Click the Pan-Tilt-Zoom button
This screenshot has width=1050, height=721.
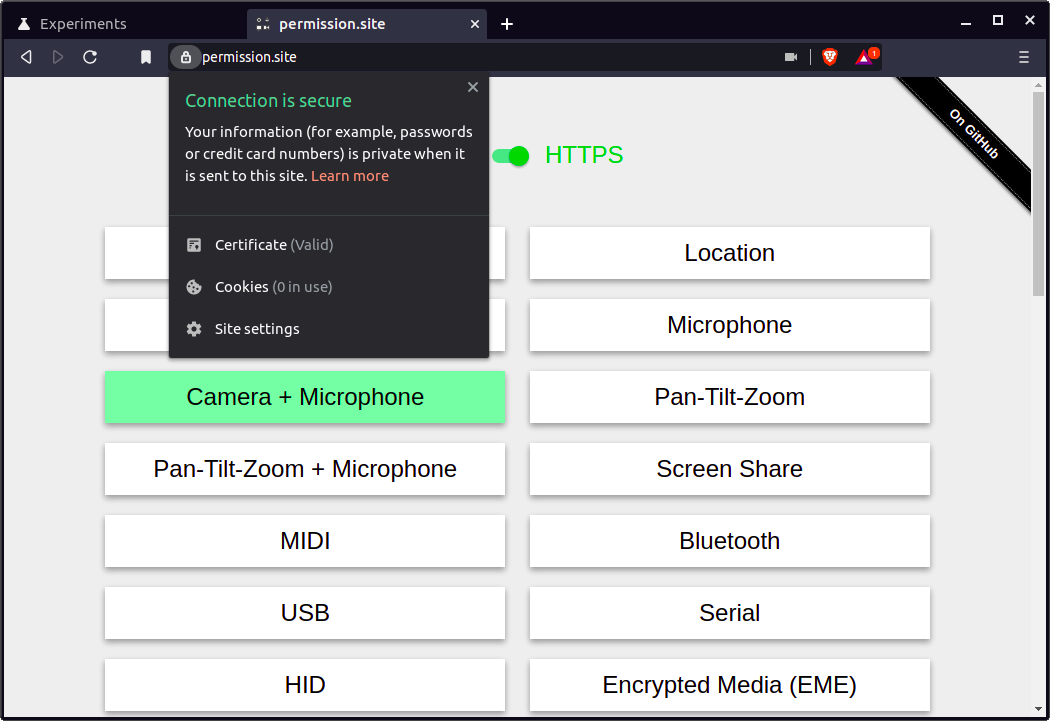click(729, 397)
